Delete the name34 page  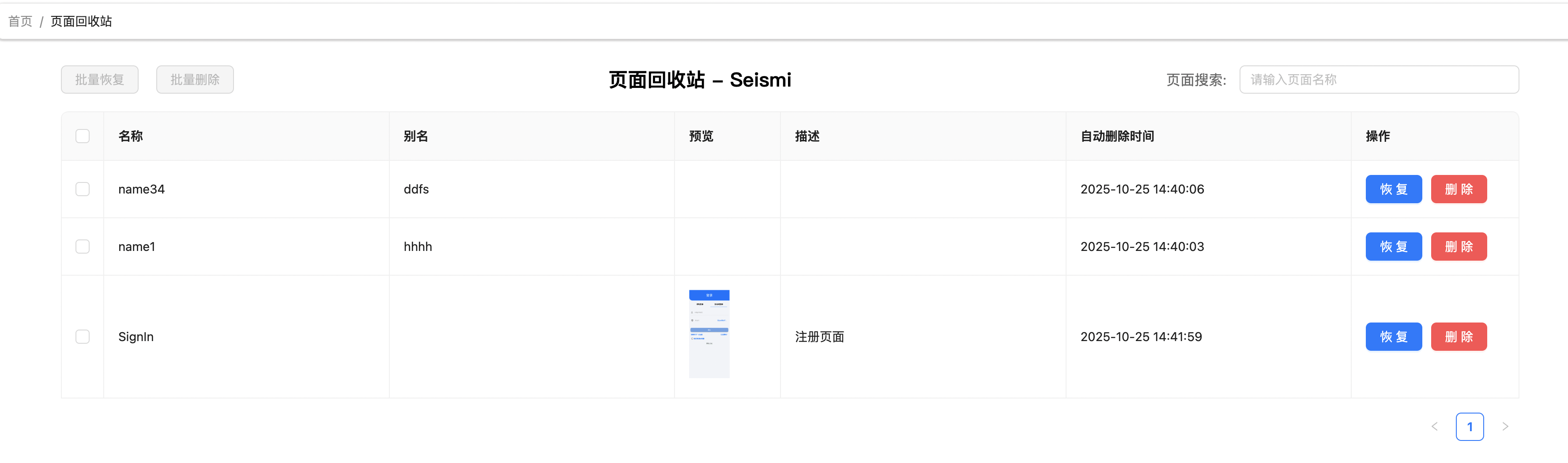click(x=1459, y=189)
